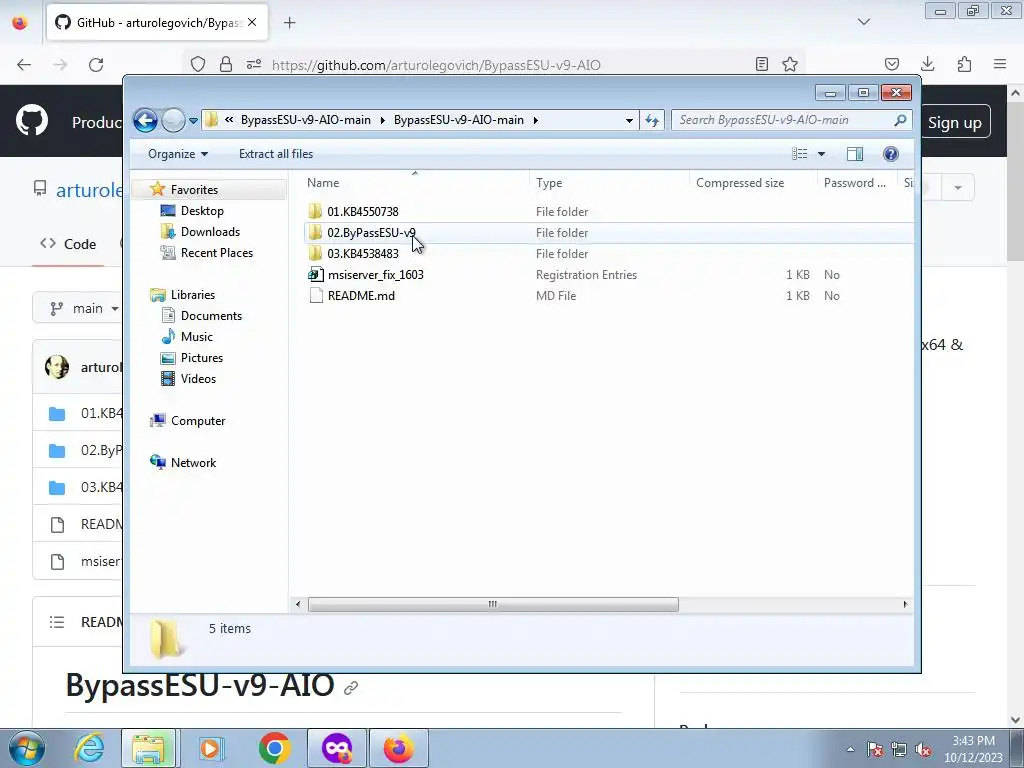The height and width of the screenshot is (768, 1024).
Task: Click Firefox back button
Action: point(24,65)
